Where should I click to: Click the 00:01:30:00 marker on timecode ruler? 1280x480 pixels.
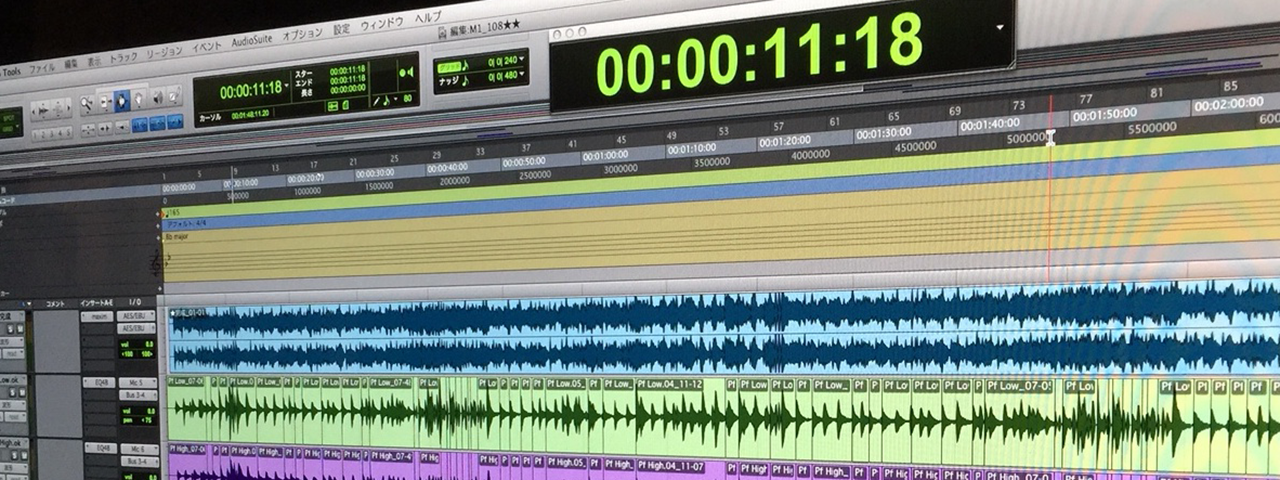[882, 132]
